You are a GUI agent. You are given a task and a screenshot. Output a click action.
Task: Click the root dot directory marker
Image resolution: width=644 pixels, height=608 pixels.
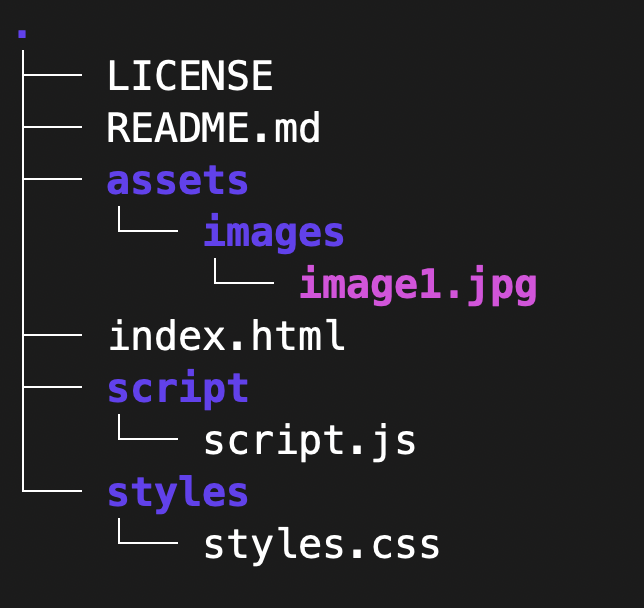tap(22, 34)
